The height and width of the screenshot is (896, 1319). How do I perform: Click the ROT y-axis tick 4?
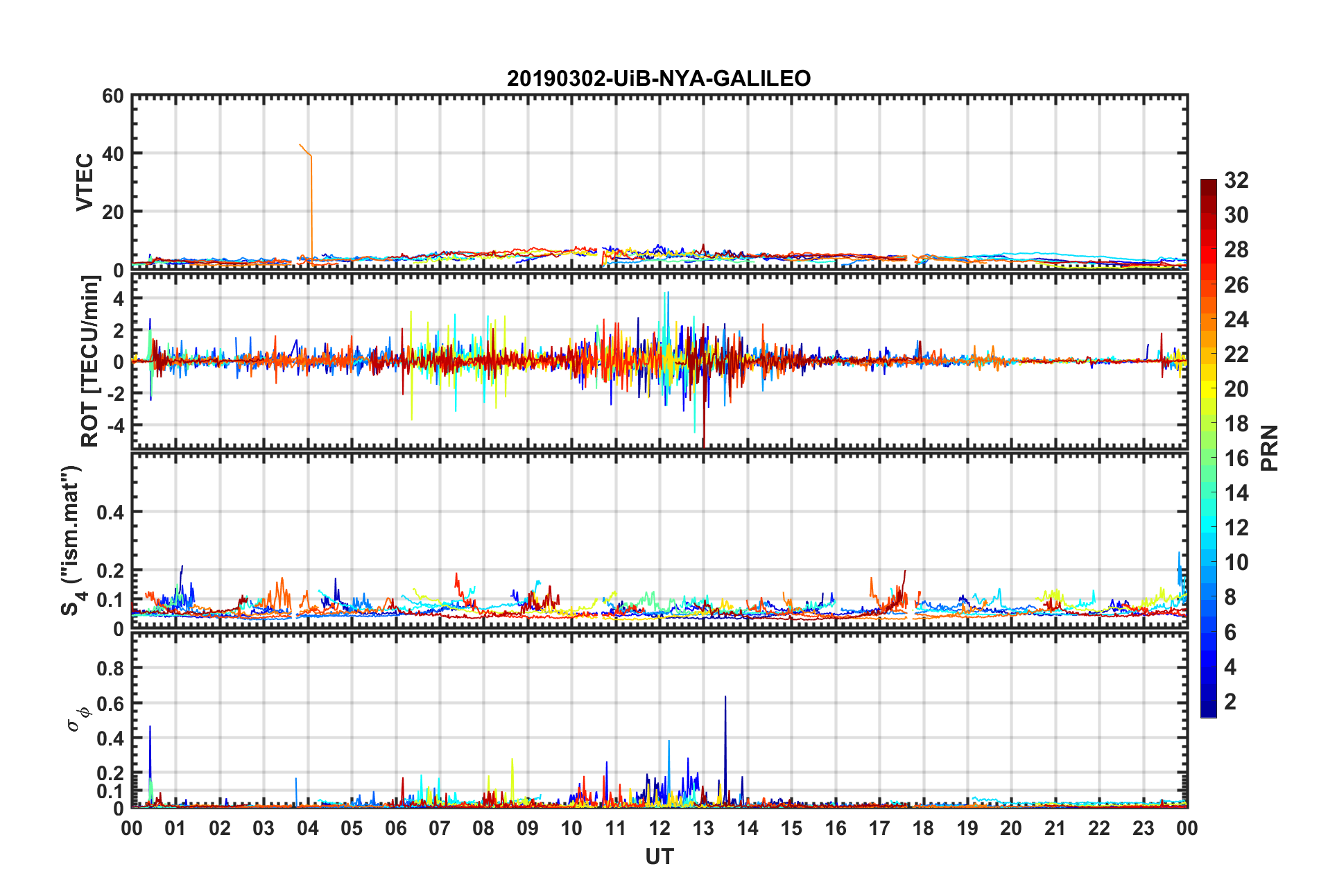pyautogui.click(x=119, y=299)
